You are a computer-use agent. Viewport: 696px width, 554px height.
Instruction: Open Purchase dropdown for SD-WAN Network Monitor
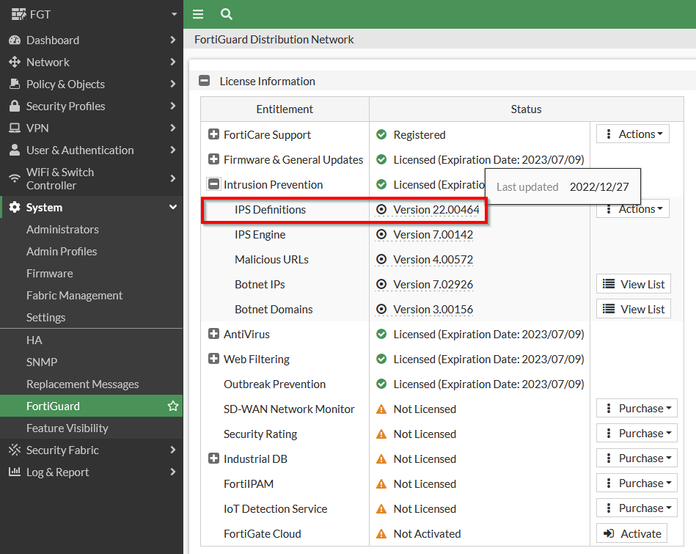636,409
